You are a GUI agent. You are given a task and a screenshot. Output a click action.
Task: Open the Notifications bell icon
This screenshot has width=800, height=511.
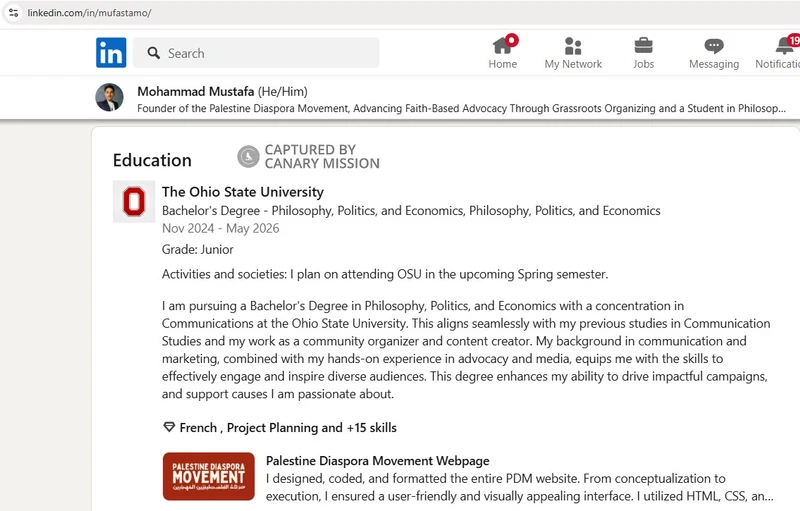(784, 45)
